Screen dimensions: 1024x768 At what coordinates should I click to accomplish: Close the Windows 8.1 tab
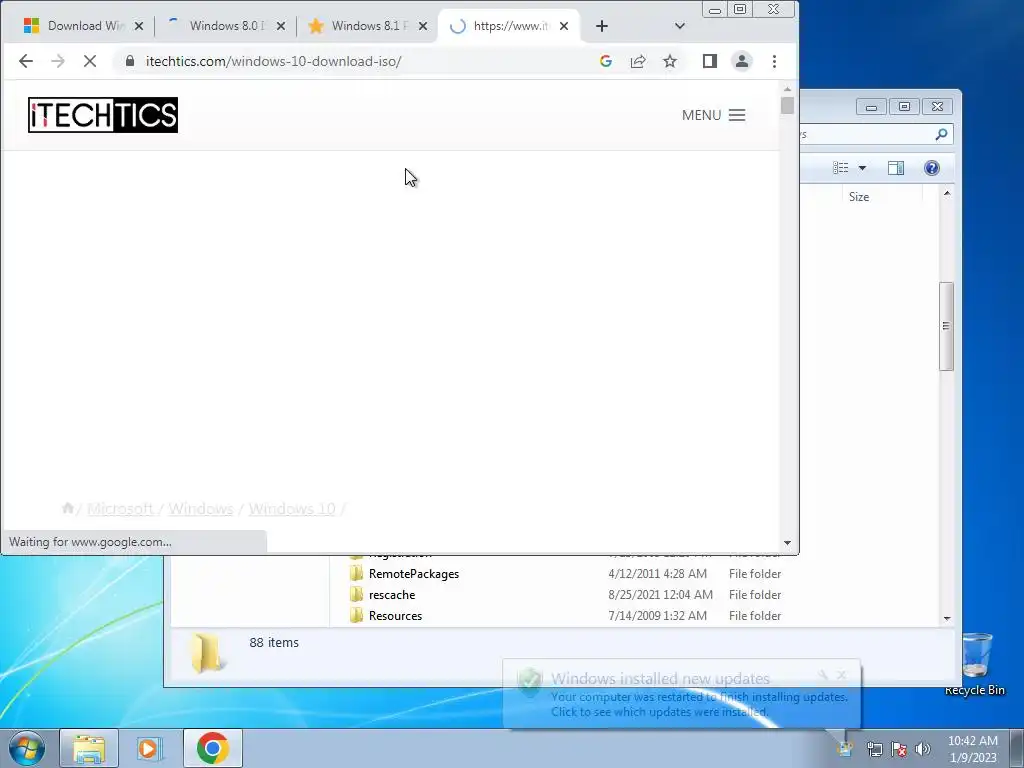423,26
